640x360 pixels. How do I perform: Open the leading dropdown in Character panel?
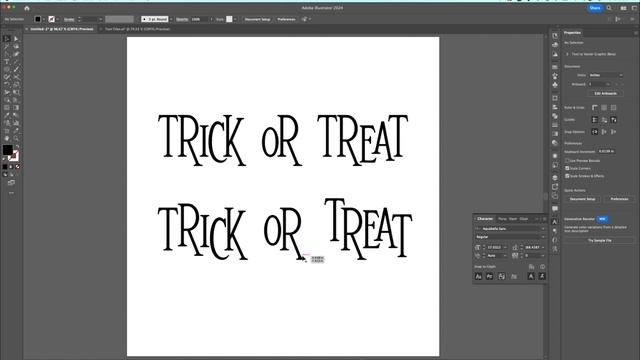click(543, 247)
